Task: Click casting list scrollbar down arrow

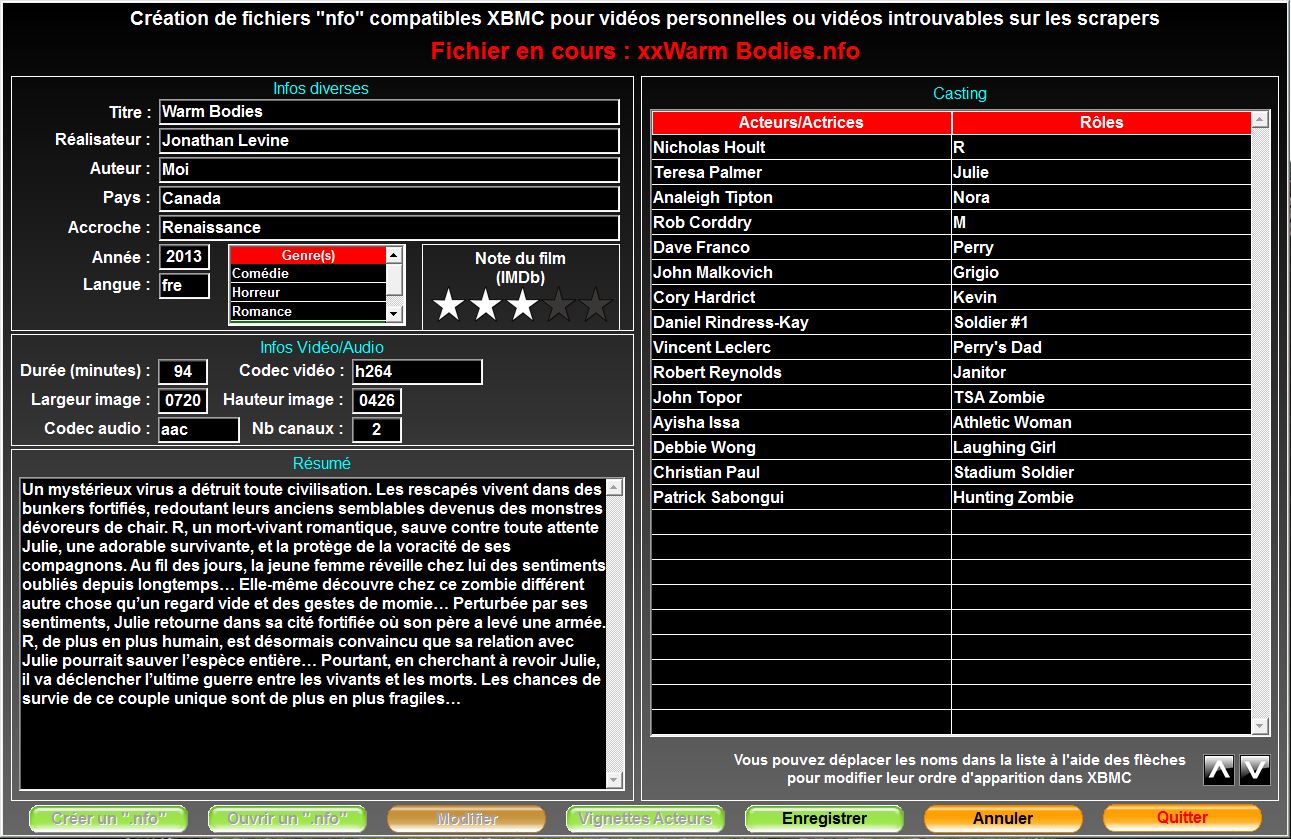Action: pos(1260,726)
